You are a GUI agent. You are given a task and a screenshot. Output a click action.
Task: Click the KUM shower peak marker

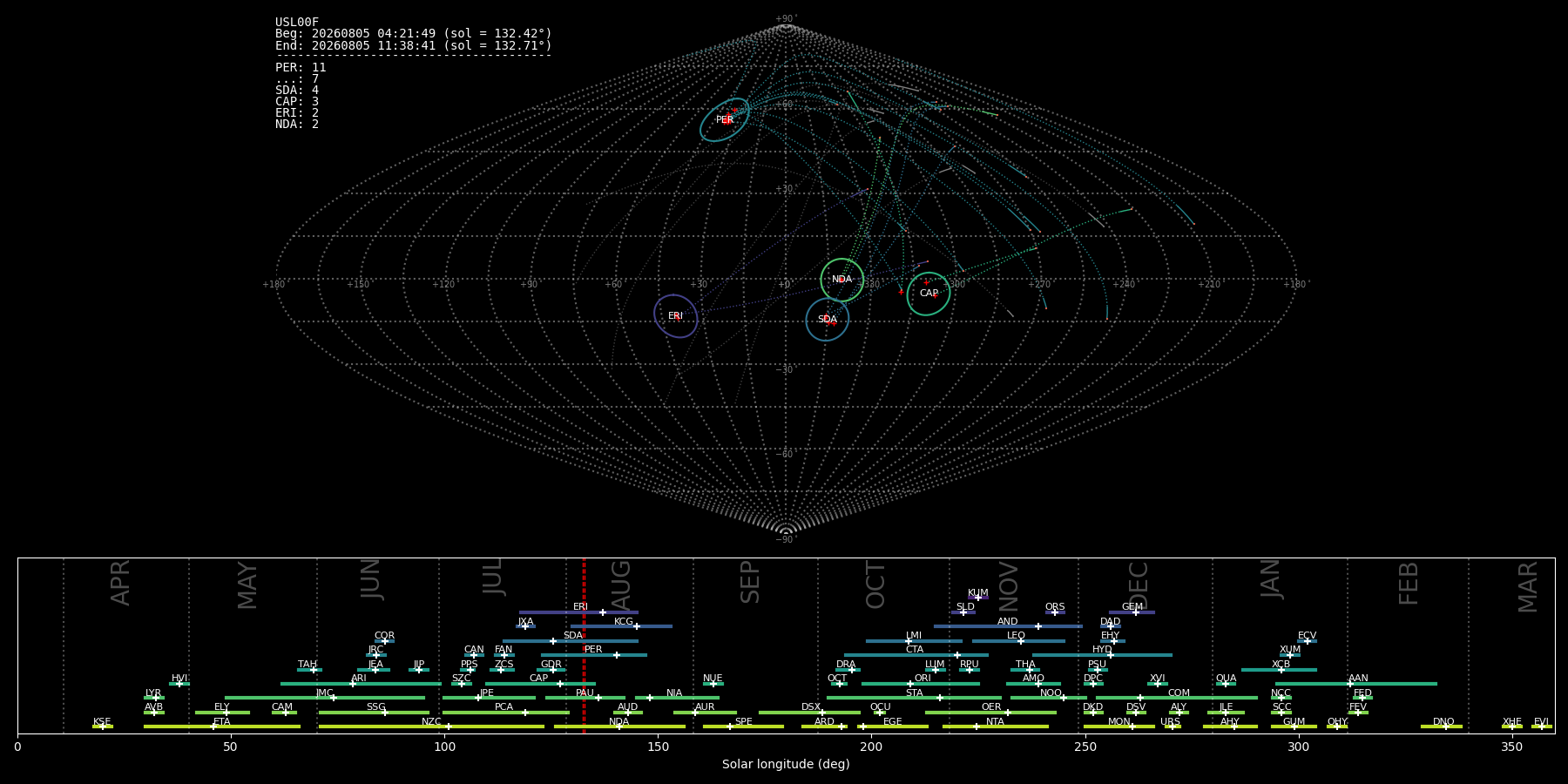[977, 598]
